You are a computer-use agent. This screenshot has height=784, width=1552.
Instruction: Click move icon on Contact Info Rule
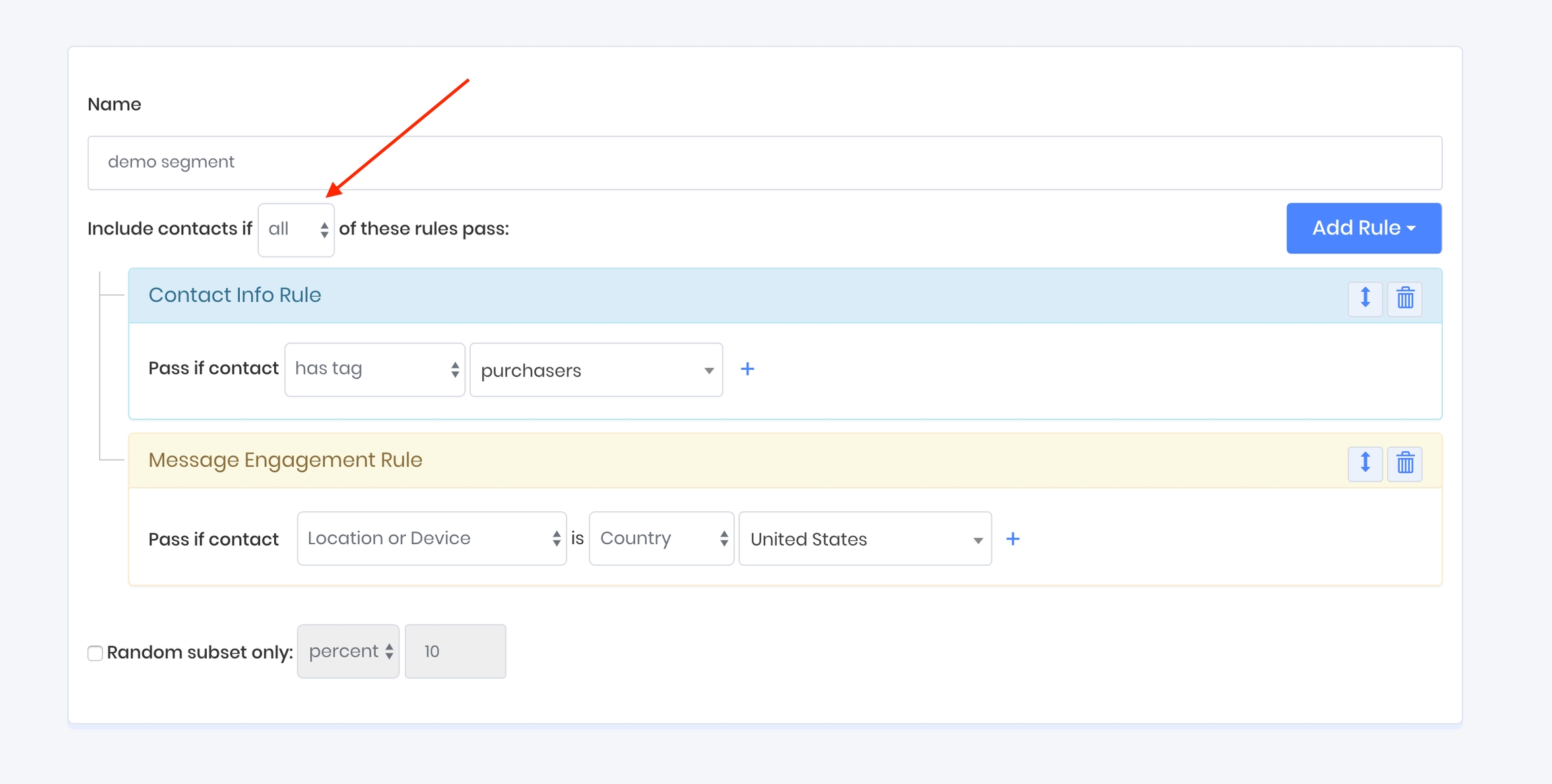tap(1365, 298)
